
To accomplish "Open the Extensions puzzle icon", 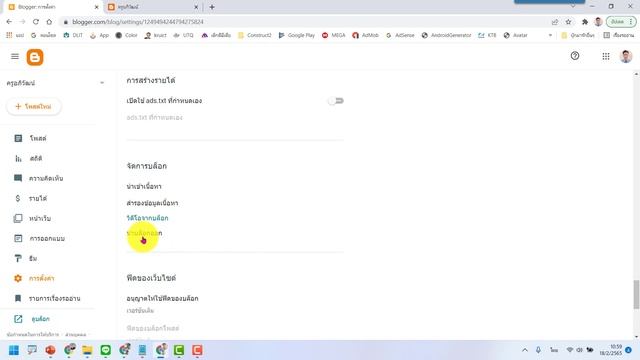I will click(x=585, y=22).
